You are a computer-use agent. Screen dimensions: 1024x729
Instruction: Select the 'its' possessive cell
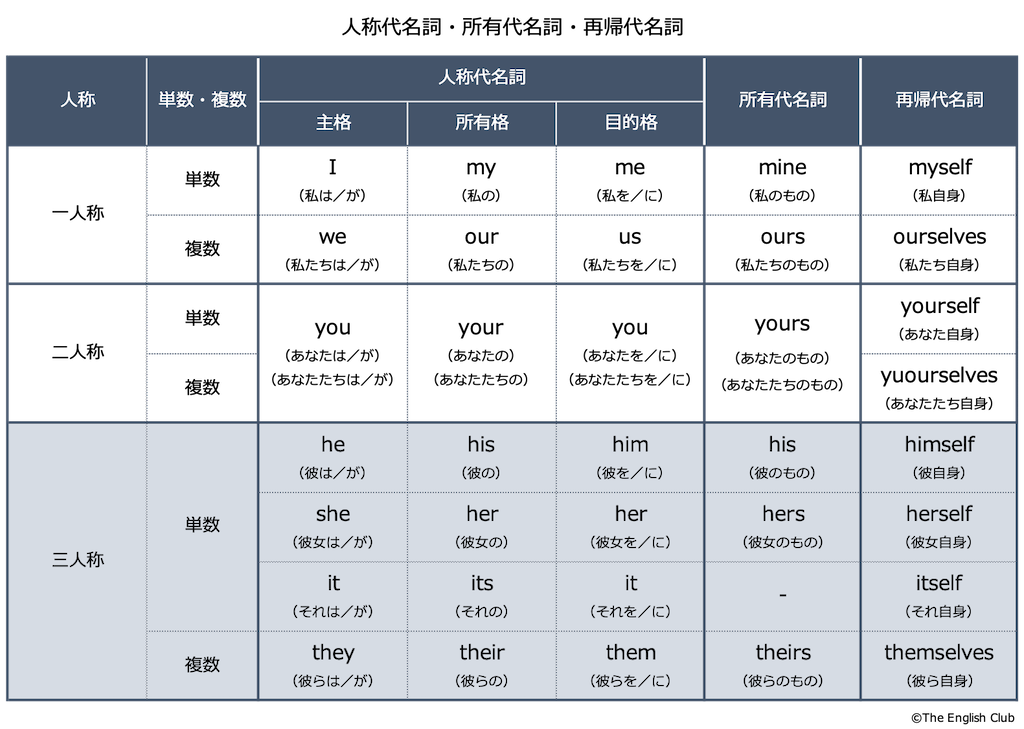tap(481, 596)
